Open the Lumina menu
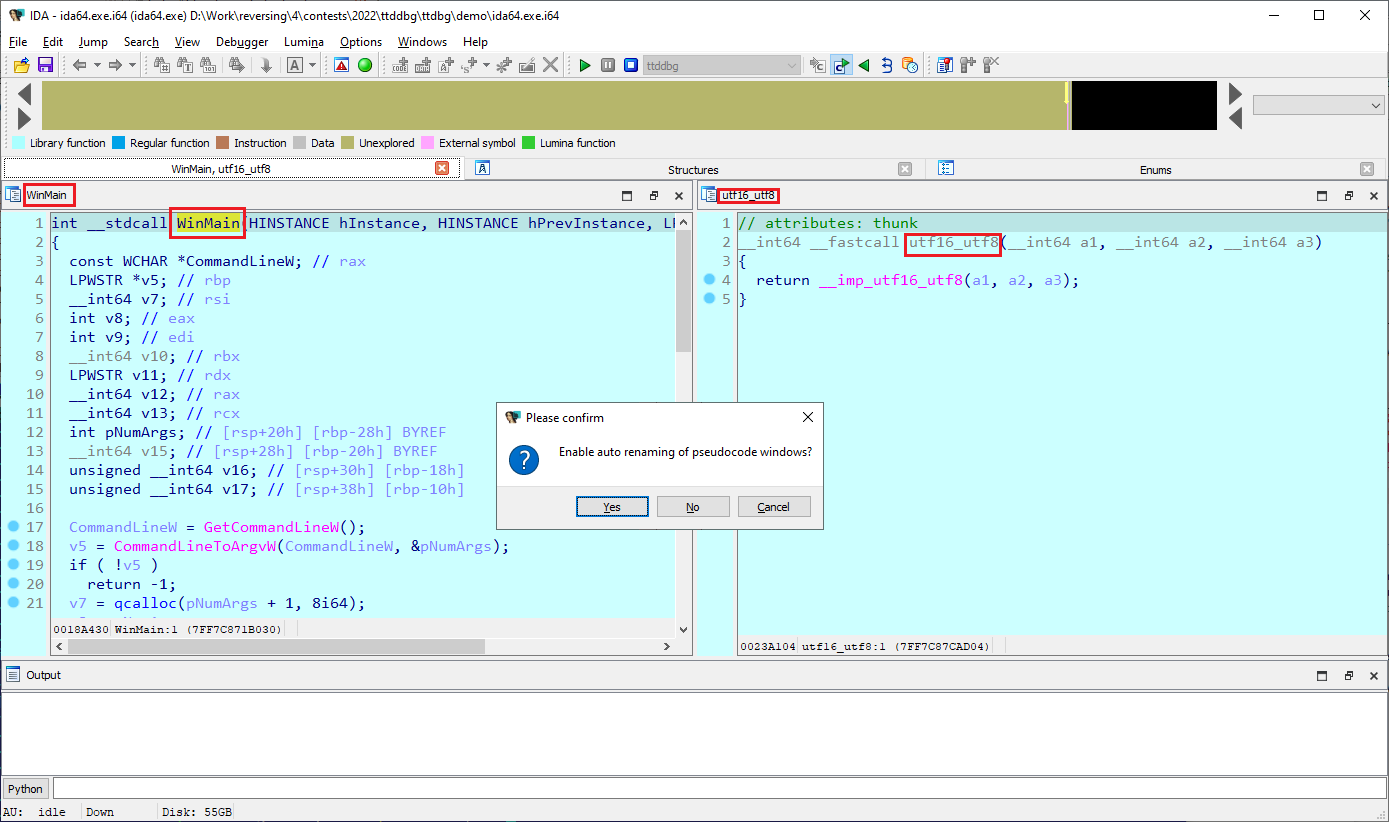The height and width of the screenshot is (822, 1389). [303, 42]
